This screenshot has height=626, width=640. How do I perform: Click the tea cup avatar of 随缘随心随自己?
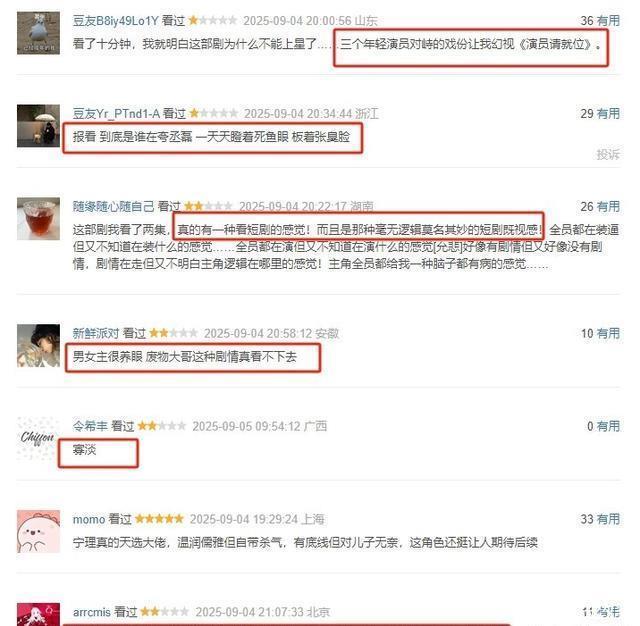[x=38, y=219]
